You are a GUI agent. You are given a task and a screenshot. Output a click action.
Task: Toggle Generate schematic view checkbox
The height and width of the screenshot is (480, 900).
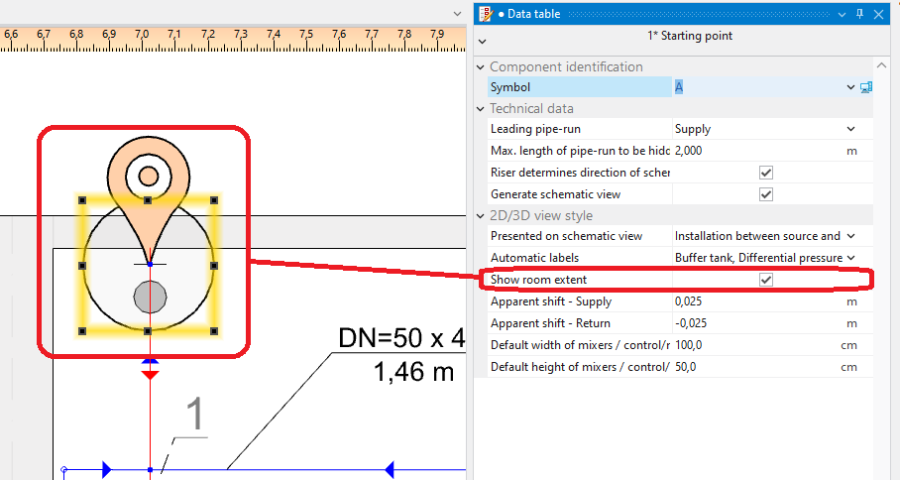pyautogui.click(x=766, y=194)
